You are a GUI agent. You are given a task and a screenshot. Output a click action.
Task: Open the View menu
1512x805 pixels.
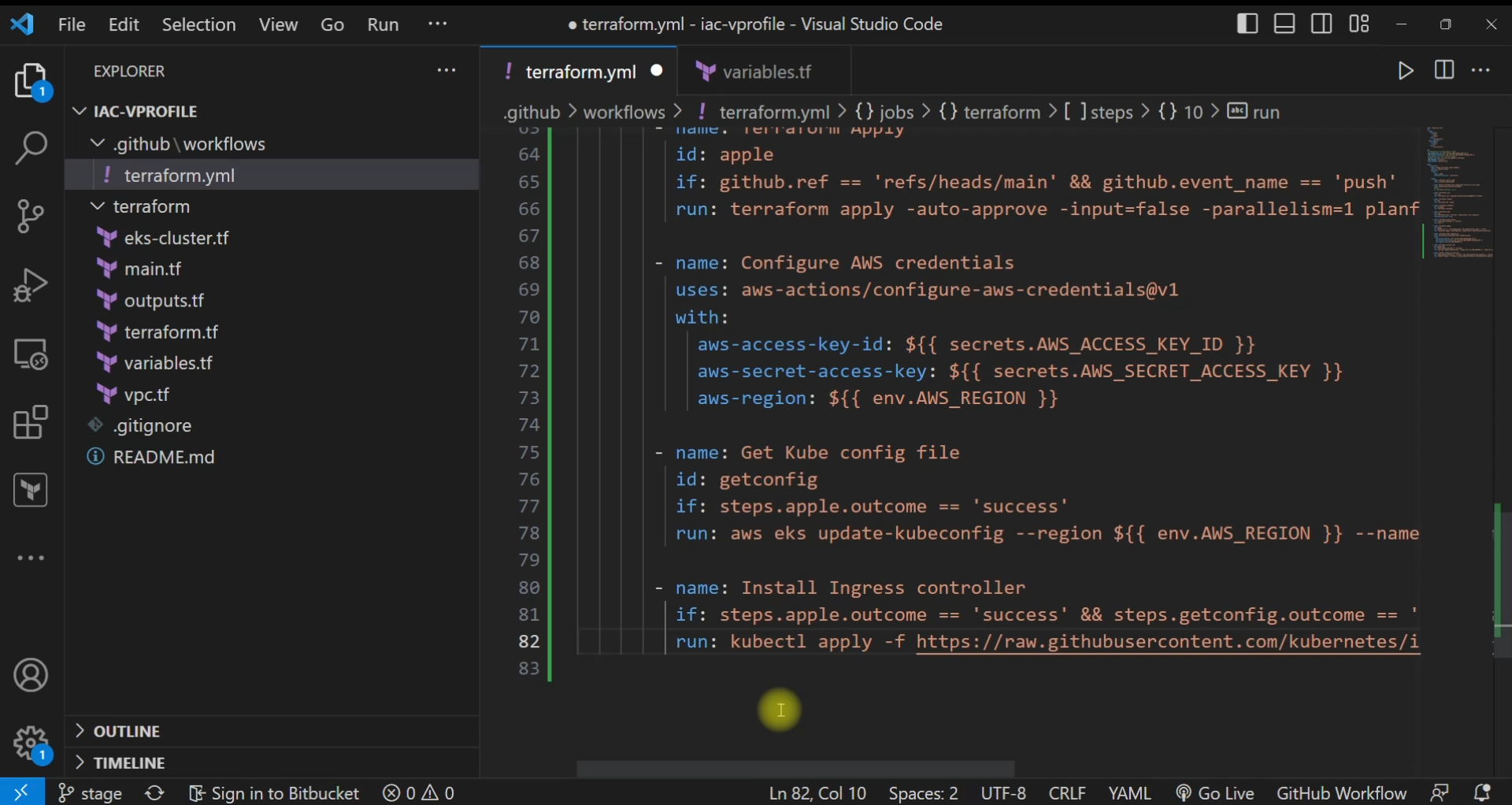coord(279,24)
